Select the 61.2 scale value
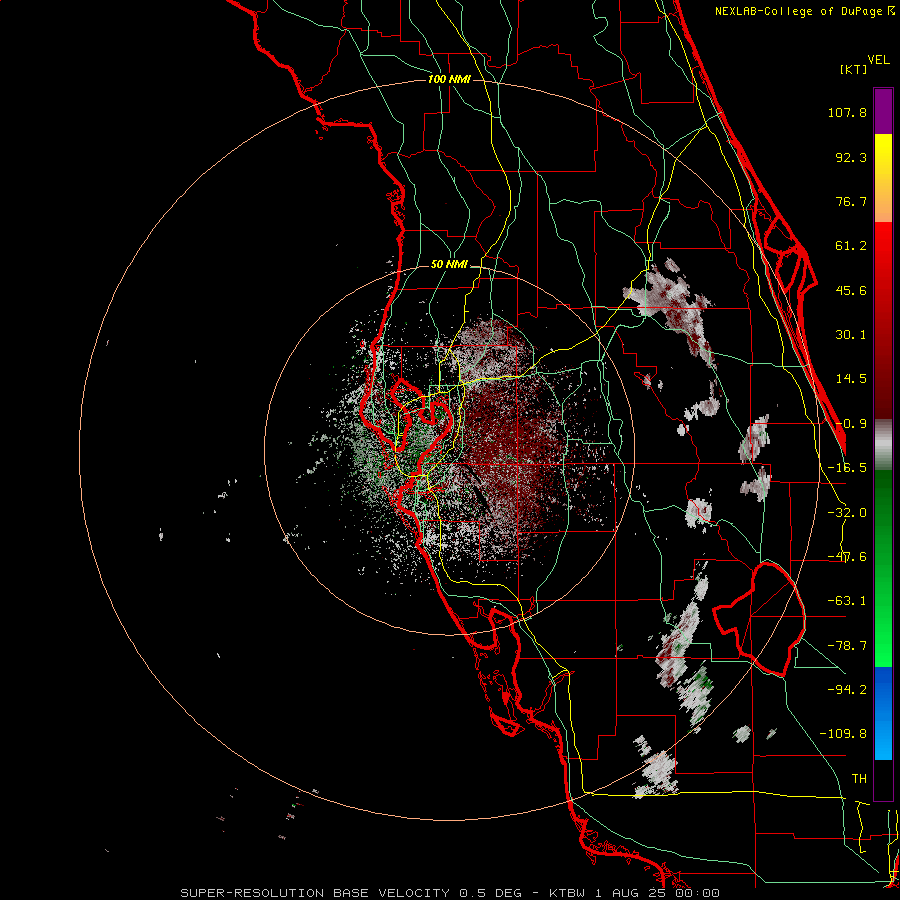 pos(851,246)
